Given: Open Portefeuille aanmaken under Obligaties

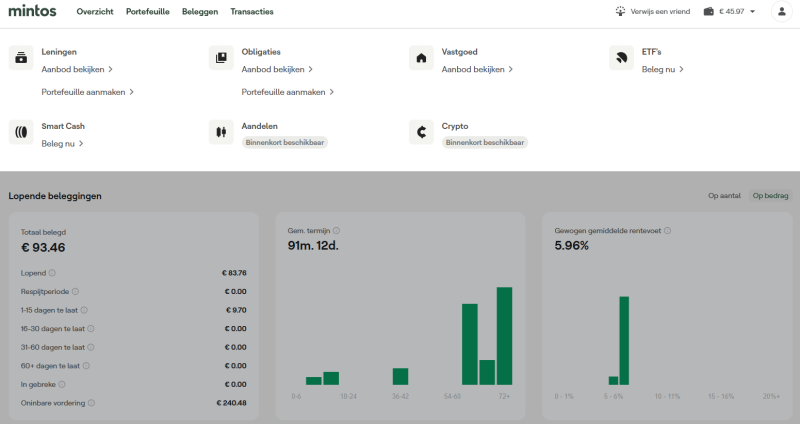Looking at the screenshot, I should [287, 92].
